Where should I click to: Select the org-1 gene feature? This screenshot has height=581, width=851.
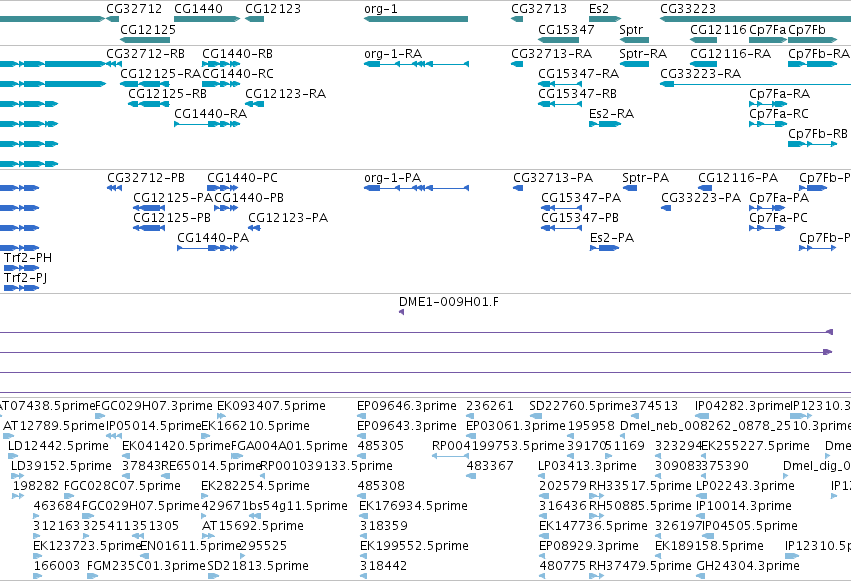point(416,19)
